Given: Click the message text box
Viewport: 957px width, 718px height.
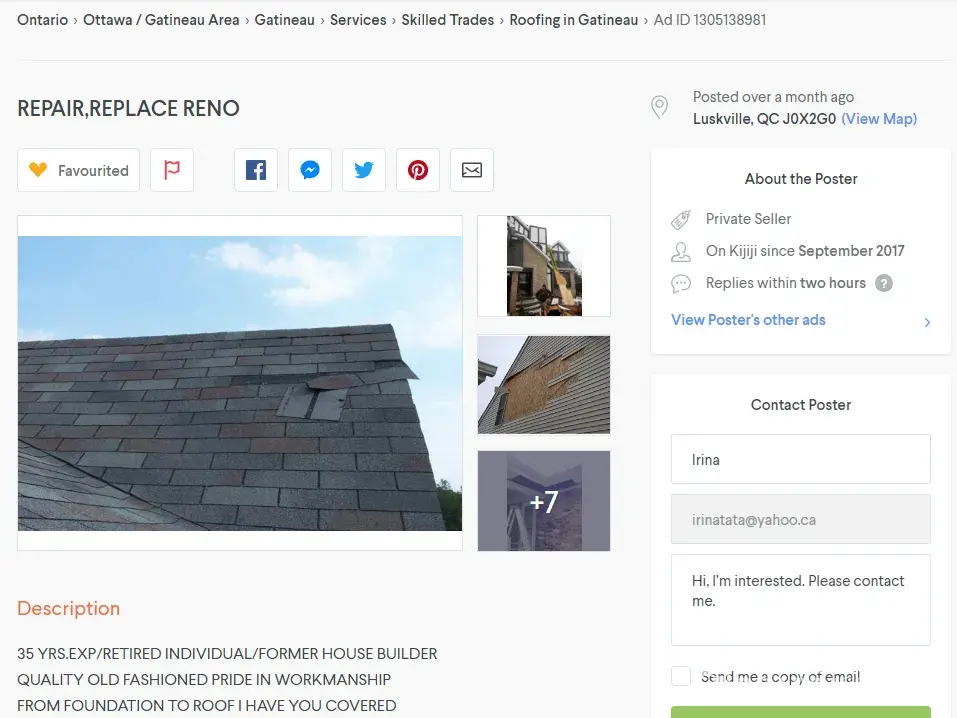Looking at the screenshot, I should point(800,600).
